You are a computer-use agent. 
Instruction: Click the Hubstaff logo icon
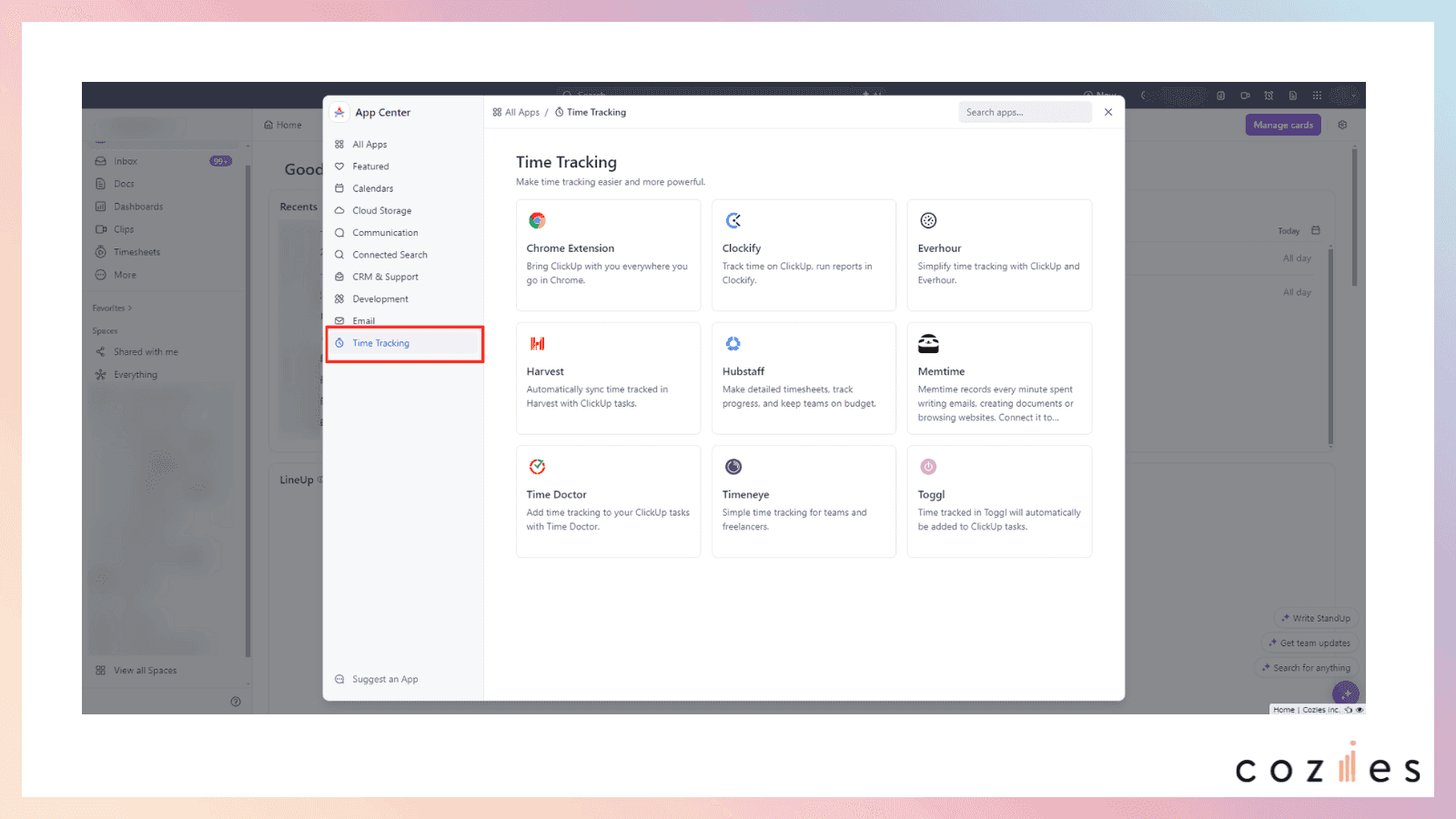click(733, 344)
